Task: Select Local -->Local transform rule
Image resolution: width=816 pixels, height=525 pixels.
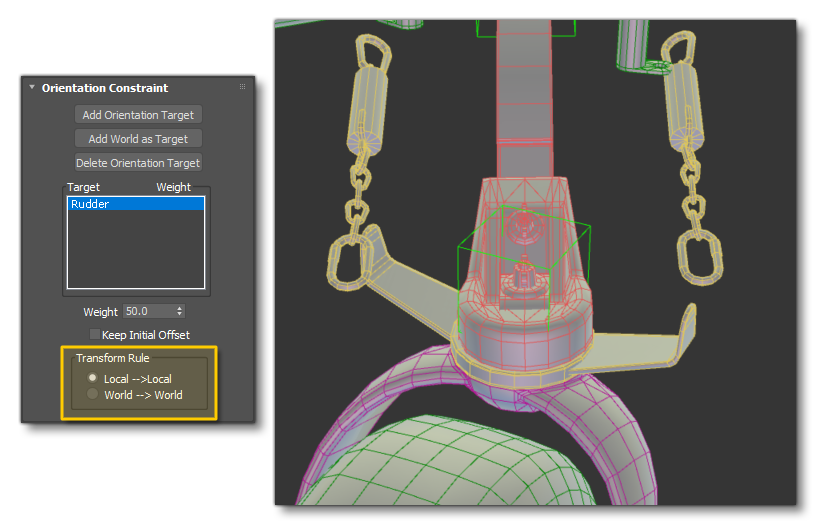Action: pyautogui.click(x=93, y=378)
